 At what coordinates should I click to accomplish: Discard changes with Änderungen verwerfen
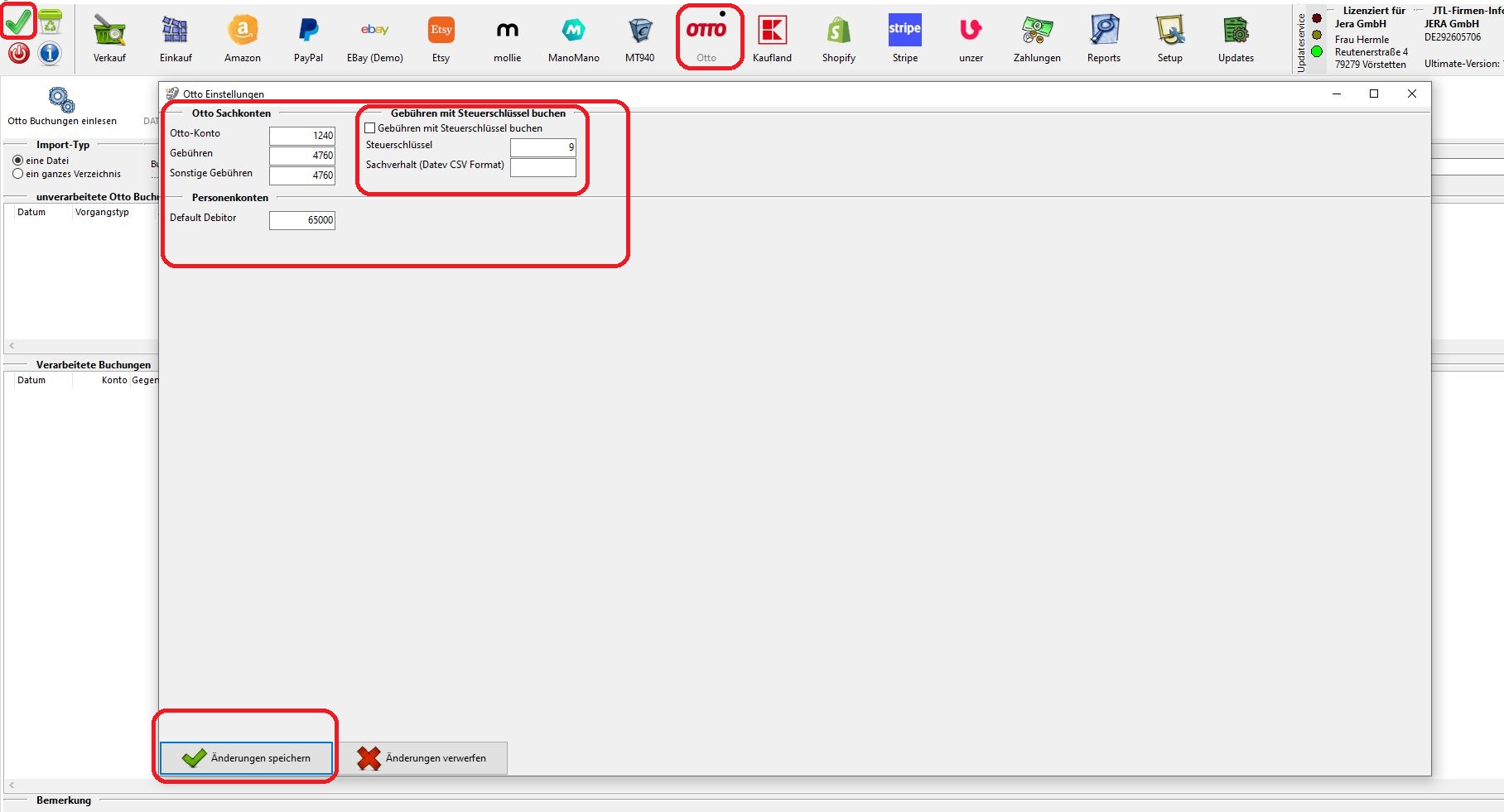(x=422, y=758)
